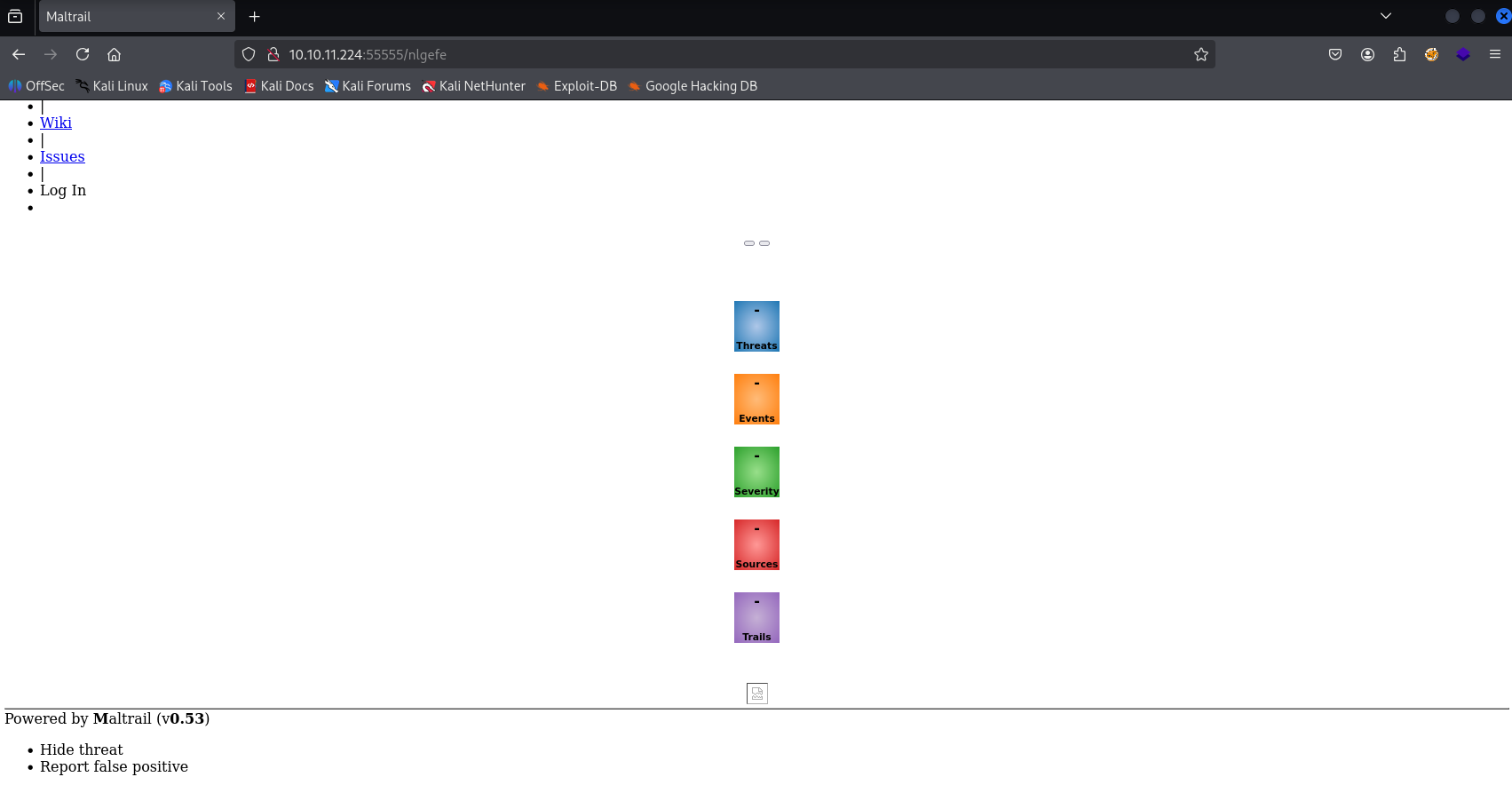The image size is (1512, 785).
Task: Open the recent browsing view icon
Action: pos(15,16)
